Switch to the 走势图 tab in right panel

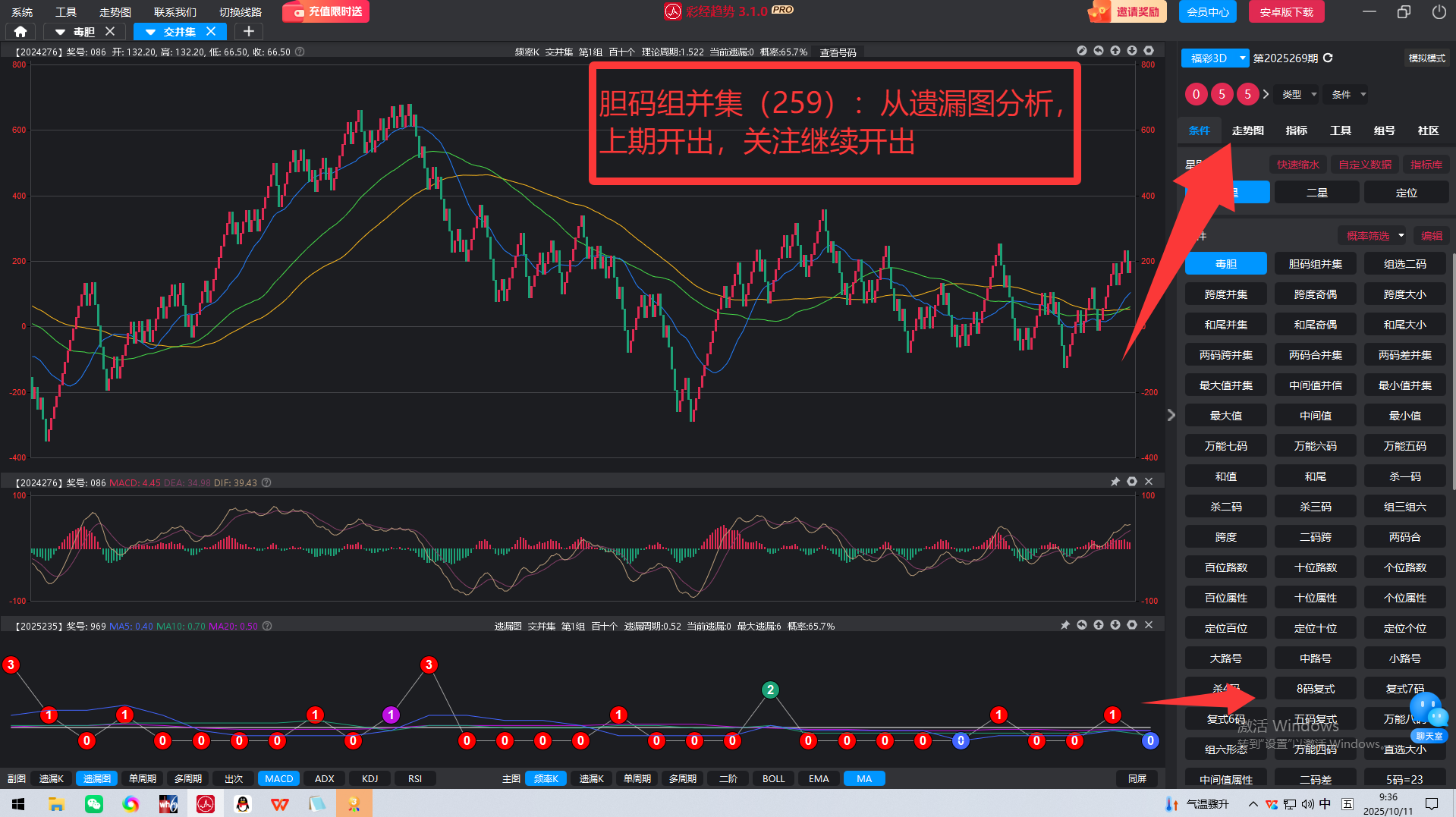(1247, 130)
